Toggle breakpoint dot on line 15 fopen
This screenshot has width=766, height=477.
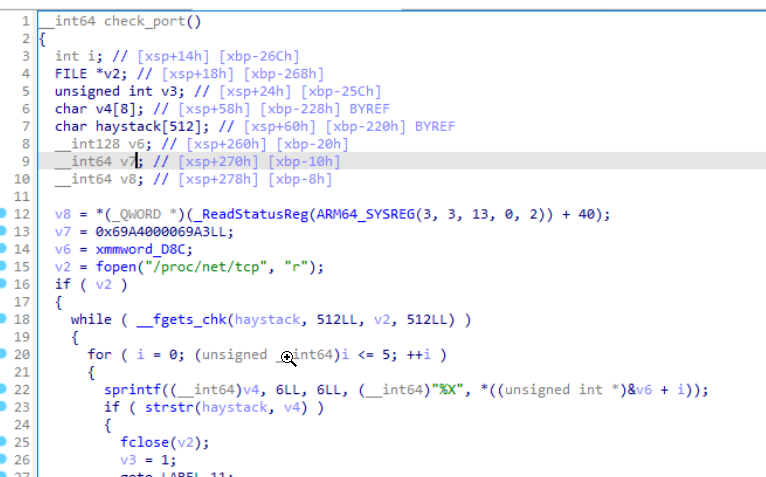(x=2, y=266)
